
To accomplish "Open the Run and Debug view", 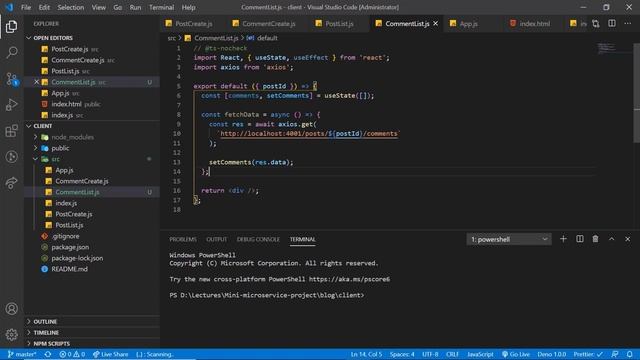I will pyautogui.click(x=11, y=105).
